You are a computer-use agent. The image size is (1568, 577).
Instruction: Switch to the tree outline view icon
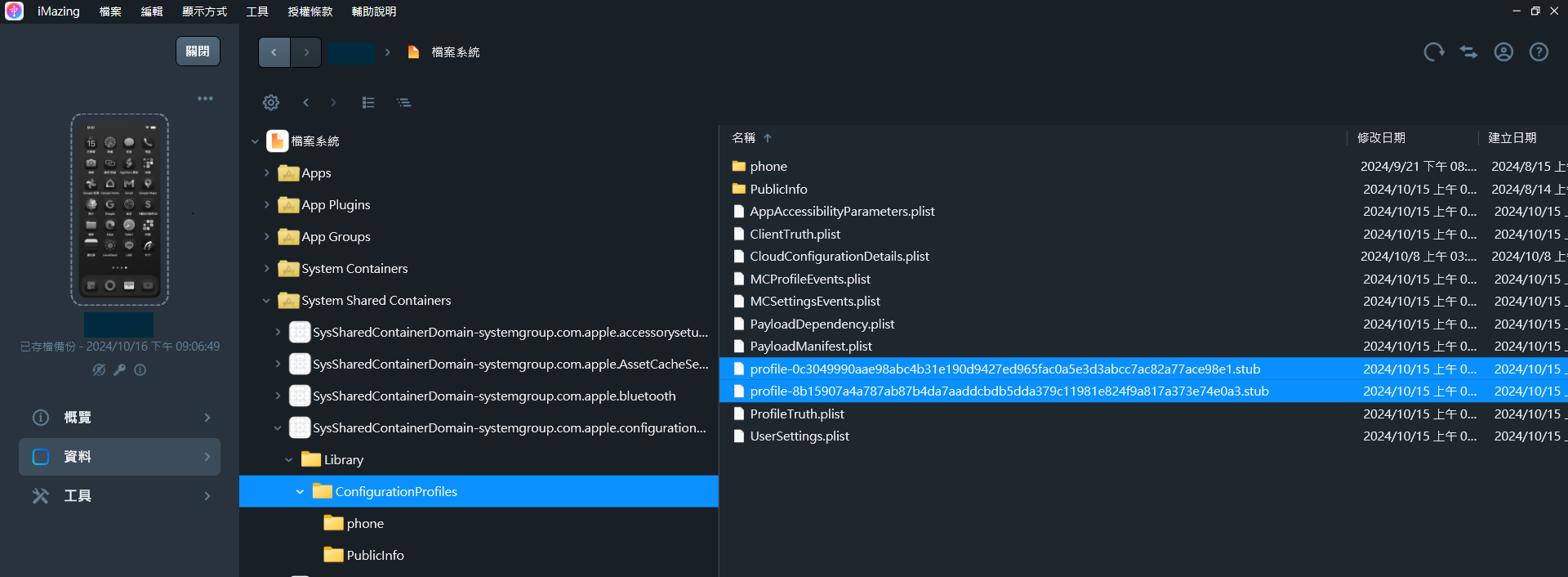point(403,102)
